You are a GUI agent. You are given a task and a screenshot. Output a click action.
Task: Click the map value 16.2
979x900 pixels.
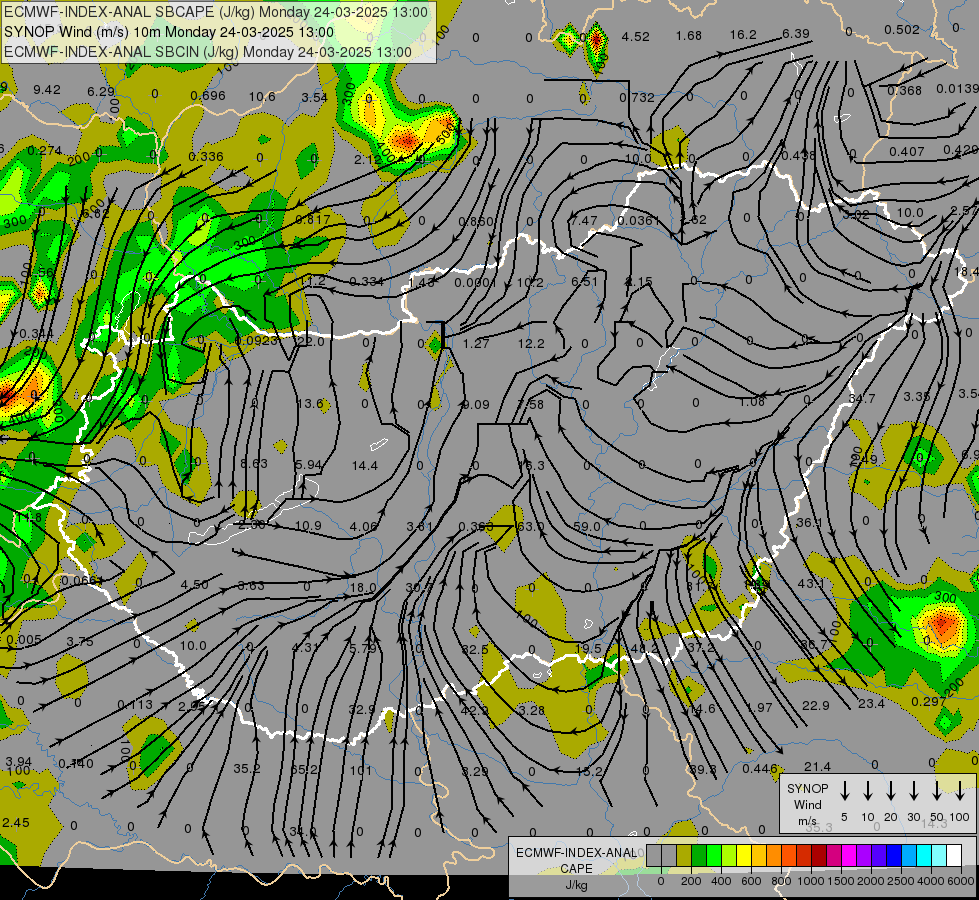(x=743, y=35)
